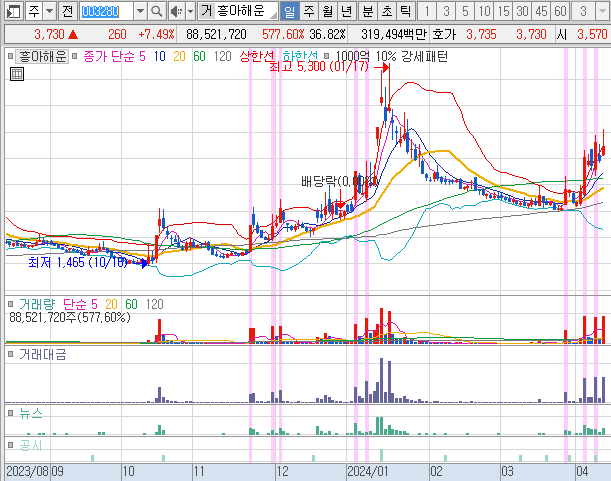Open the data table grid icon

(17, 74)
